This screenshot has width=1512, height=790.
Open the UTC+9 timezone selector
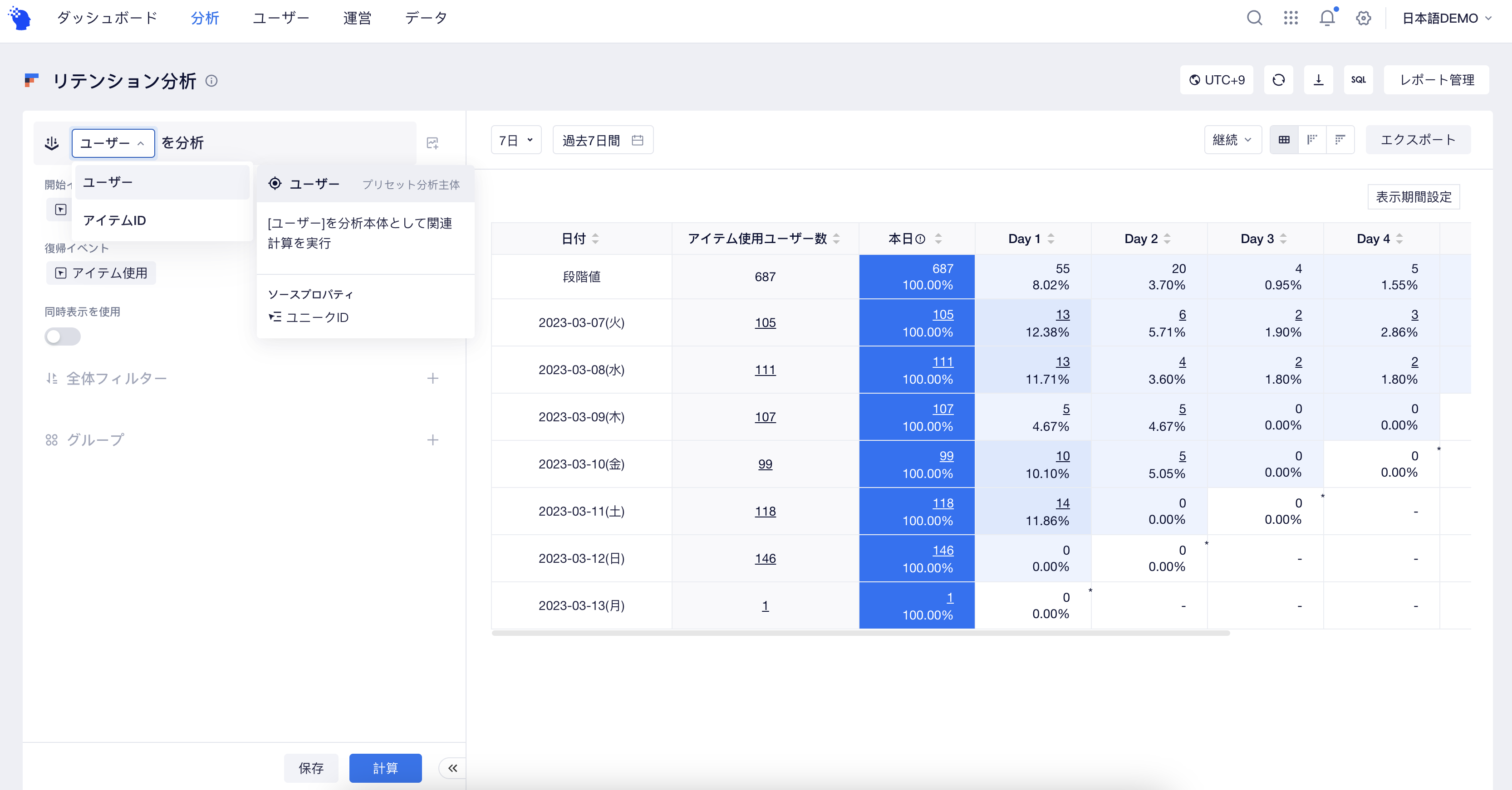click(x=1217, y=80)
